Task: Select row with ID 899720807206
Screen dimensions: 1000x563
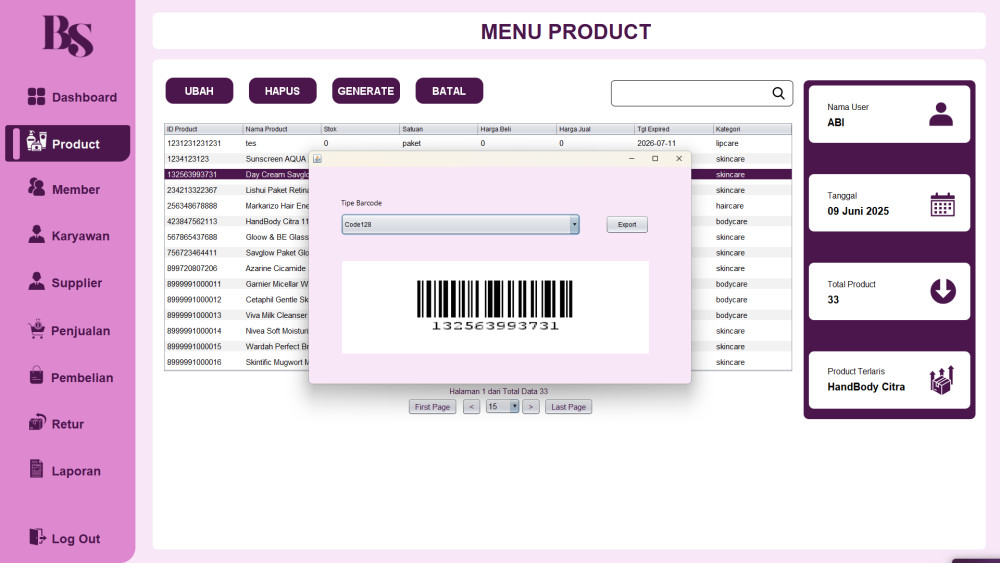Action: point(237,268)
